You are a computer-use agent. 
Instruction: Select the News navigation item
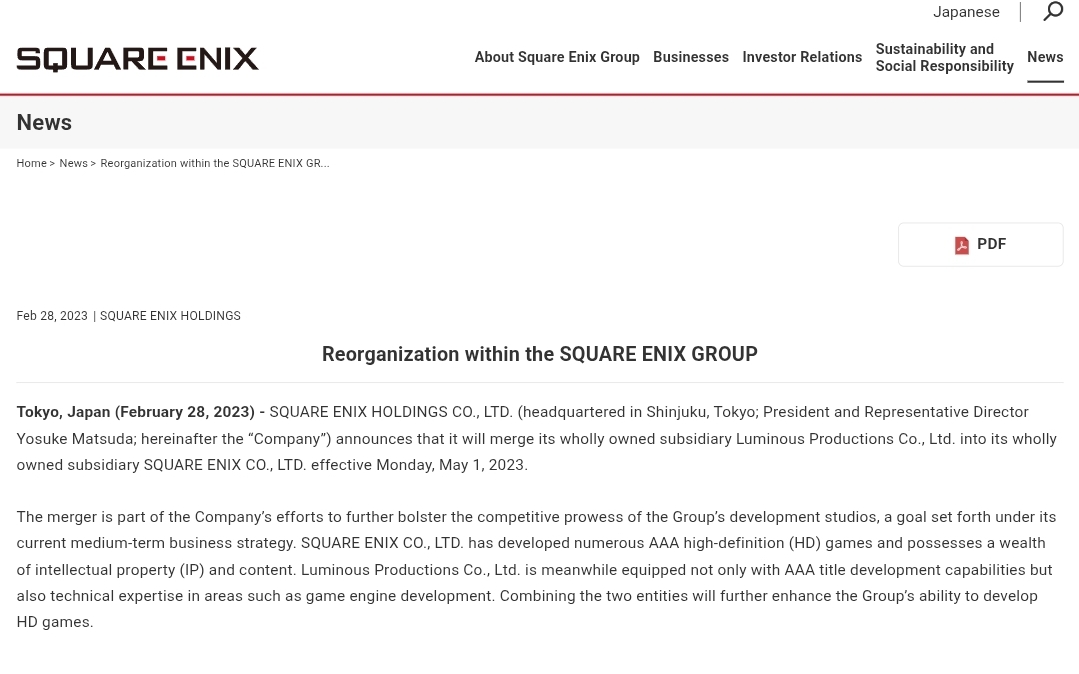click(x=1045, y=57)
